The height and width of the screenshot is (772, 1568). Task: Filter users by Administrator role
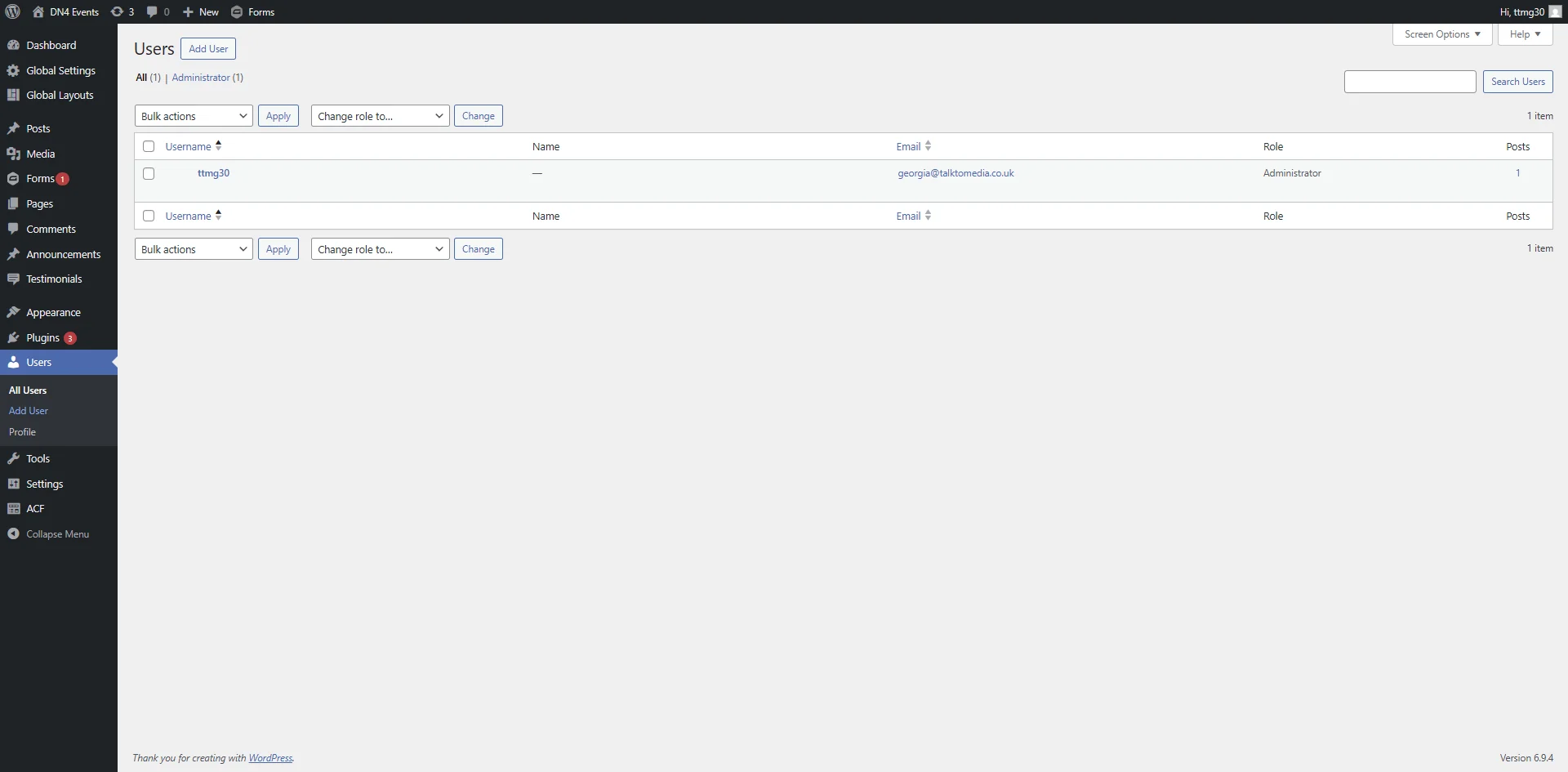tap(200, 77)
